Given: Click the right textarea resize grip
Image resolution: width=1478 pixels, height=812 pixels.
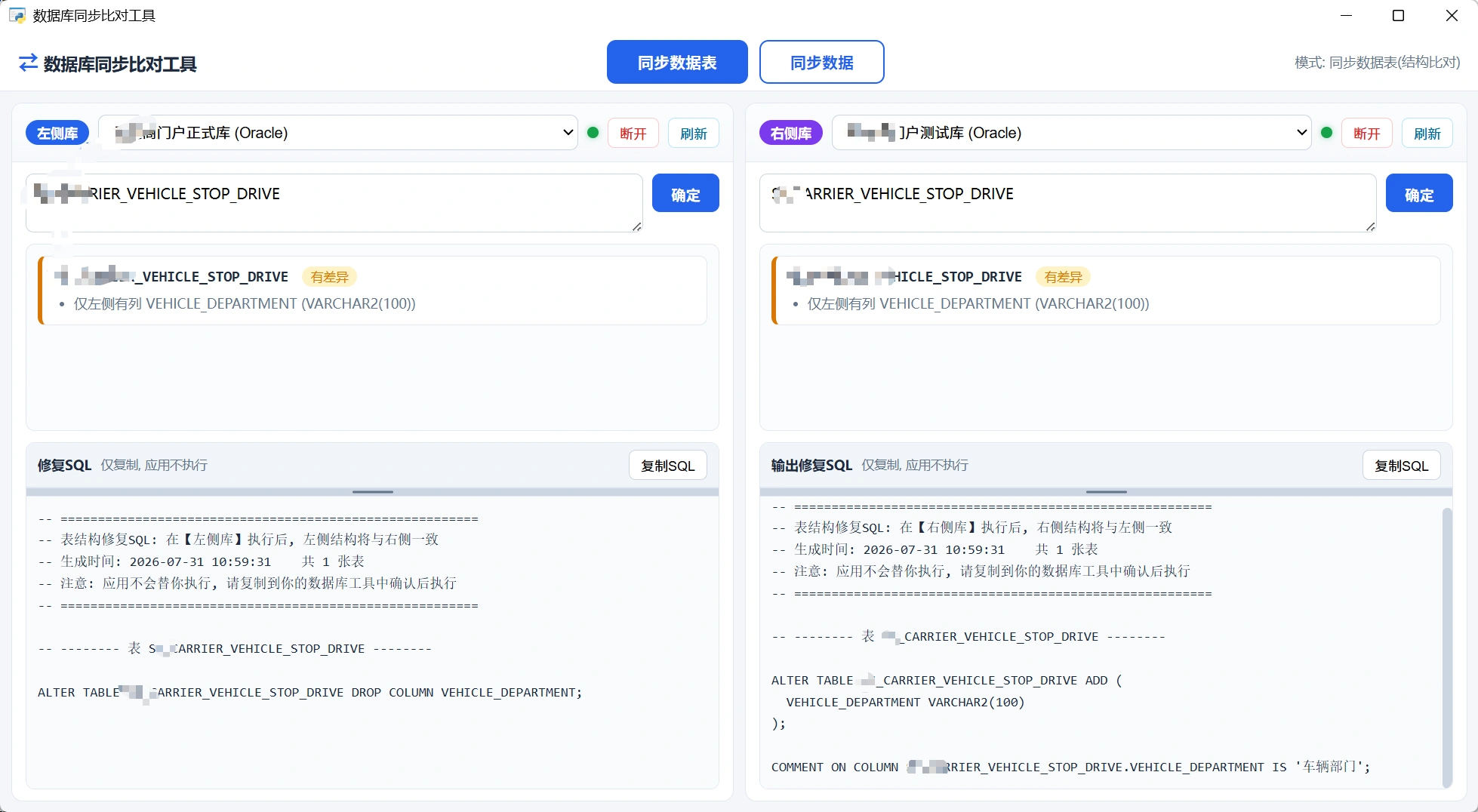Looking at the screenshot, I should click(1371, 226).
